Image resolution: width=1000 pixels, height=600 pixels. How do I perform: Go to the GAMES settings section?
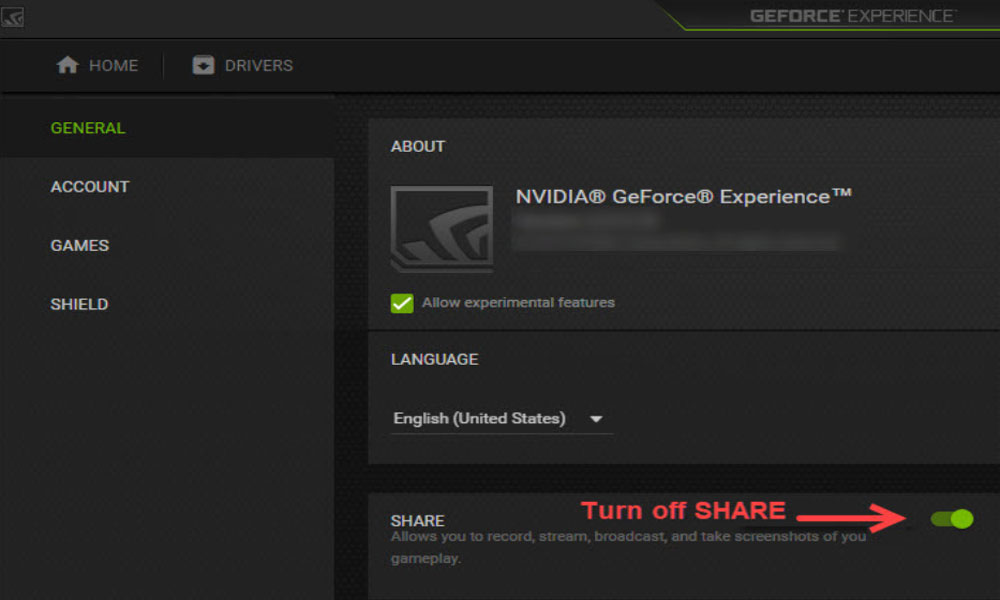(x=167, y=245)
